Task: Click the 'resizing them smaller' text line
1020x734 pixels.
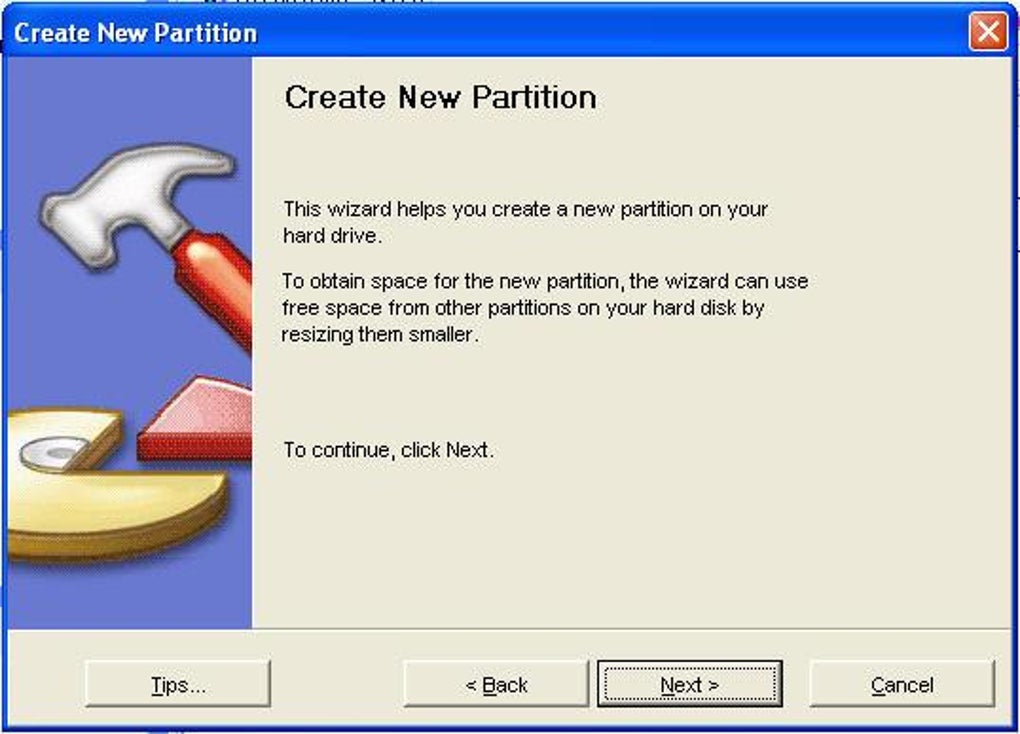Action: (x=380, y=335)
